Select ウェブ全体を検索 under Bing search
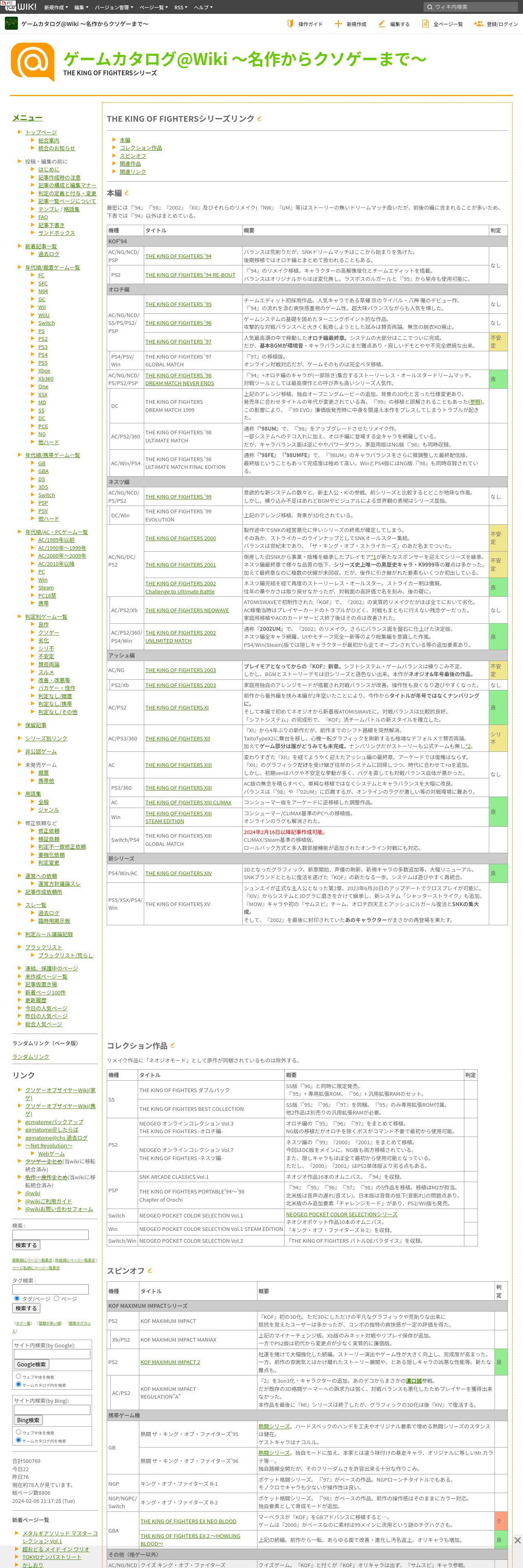This screenshot has height=1568, width=523. pyautogui.click(x=18, y=1432)
